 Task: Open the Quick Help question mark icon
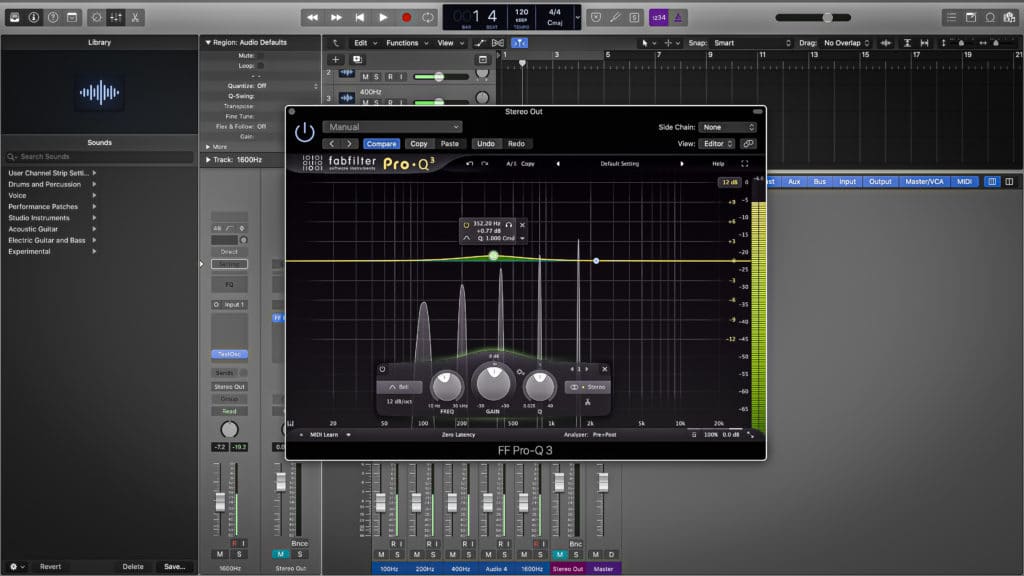[x=53, y=18]
